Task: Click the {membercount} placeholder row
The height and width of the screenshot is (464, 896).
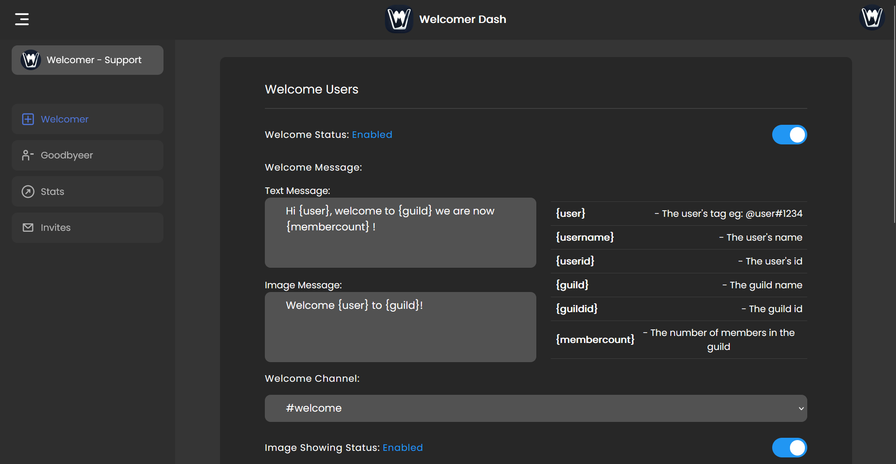Action: tap(679, 339)
